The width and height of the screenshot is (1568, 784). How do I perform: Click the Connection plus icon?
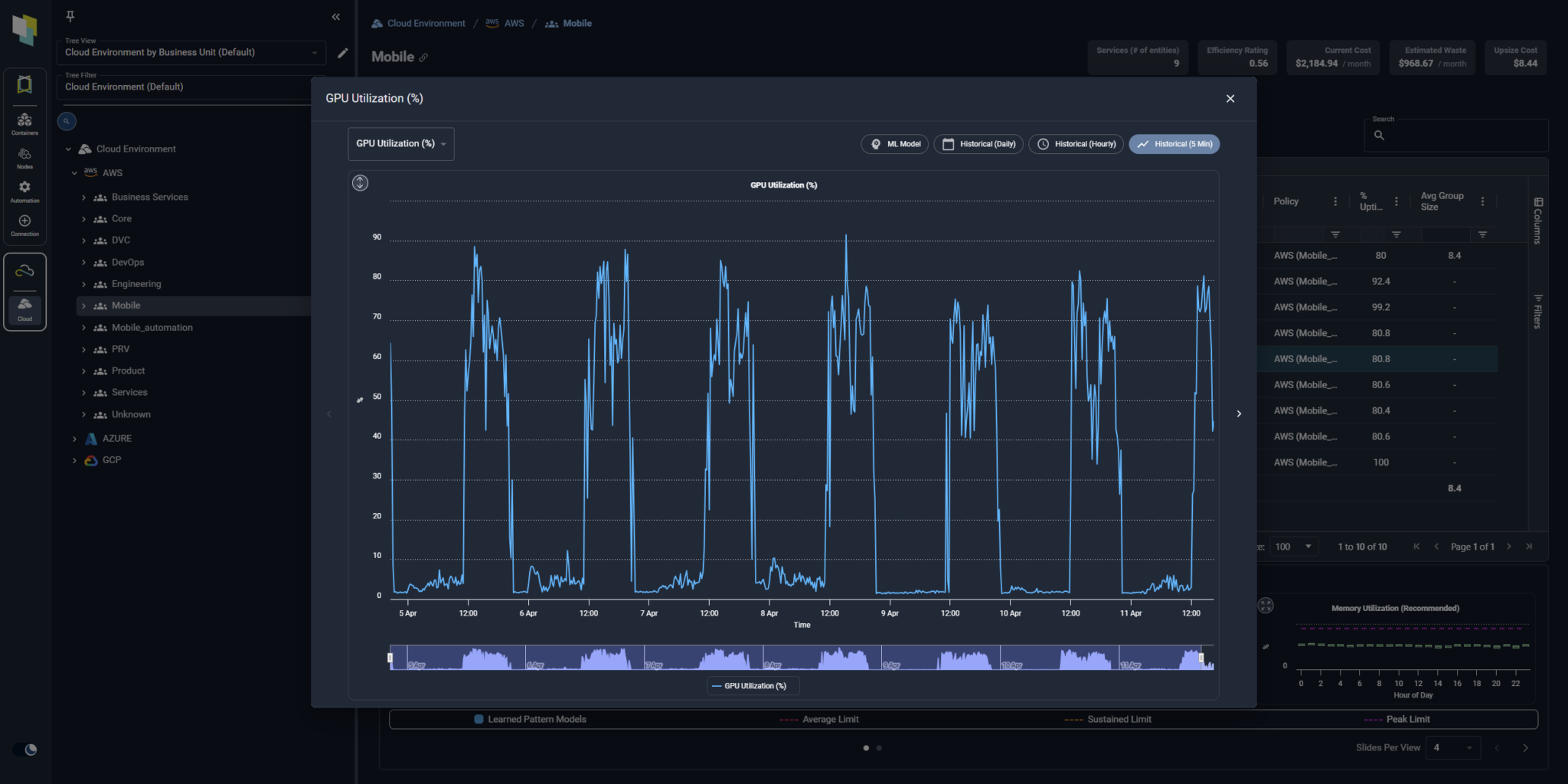24,223
